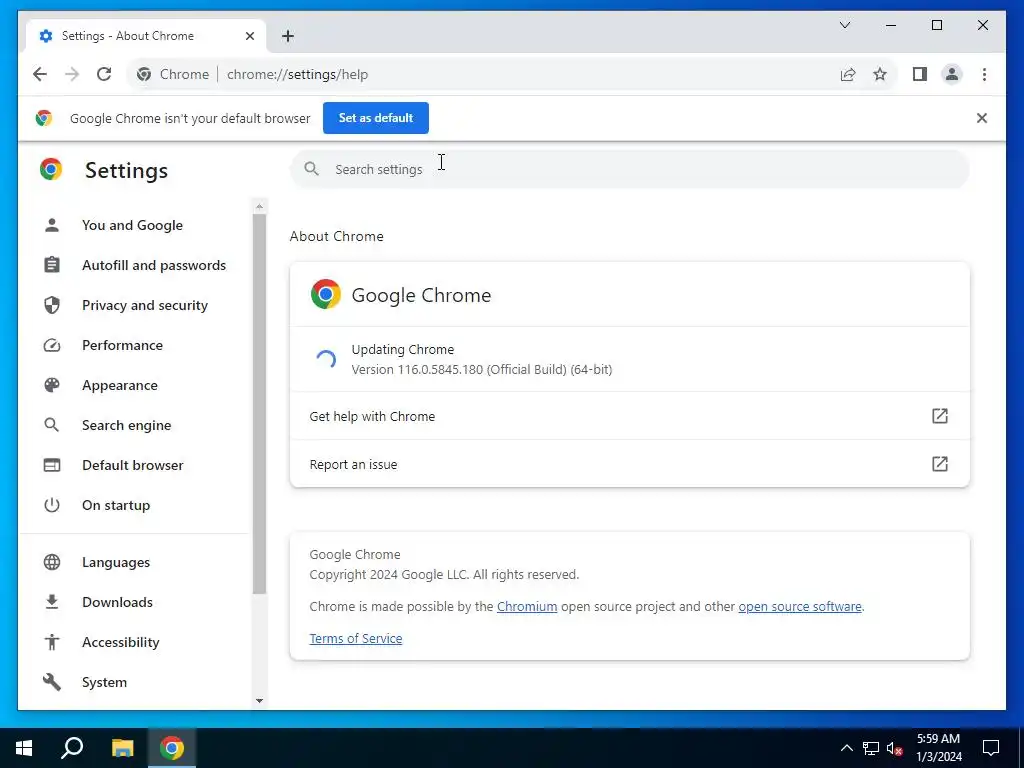Image resolution: width=1024 pixels, height=768 pixels.
Task: Open external link icon for Report an issue
Action: 939,464
